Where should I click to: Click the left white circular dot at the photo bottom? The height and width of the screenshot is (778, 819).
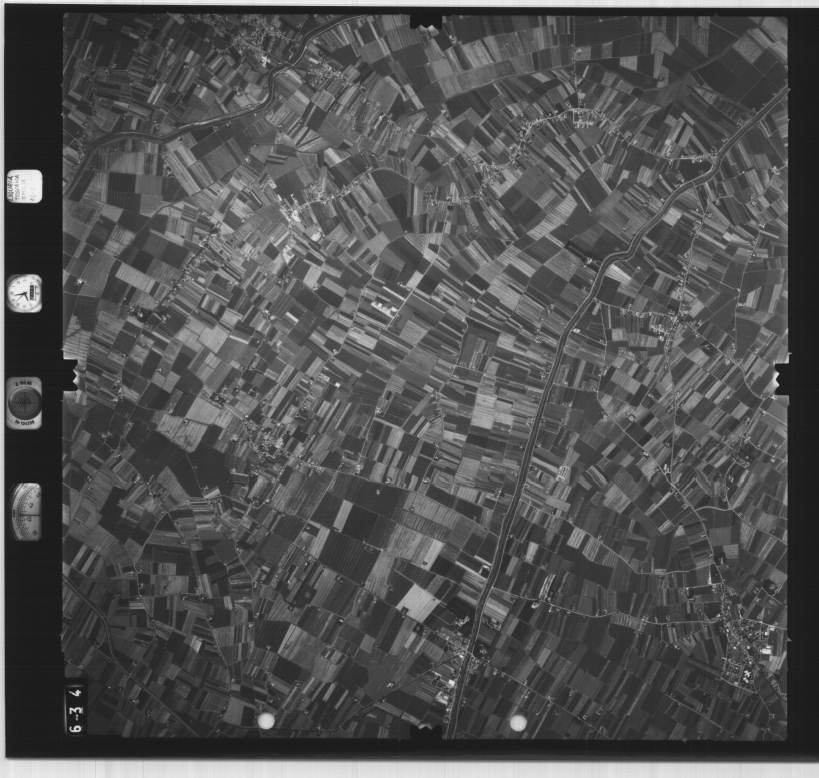pos(266,721)
